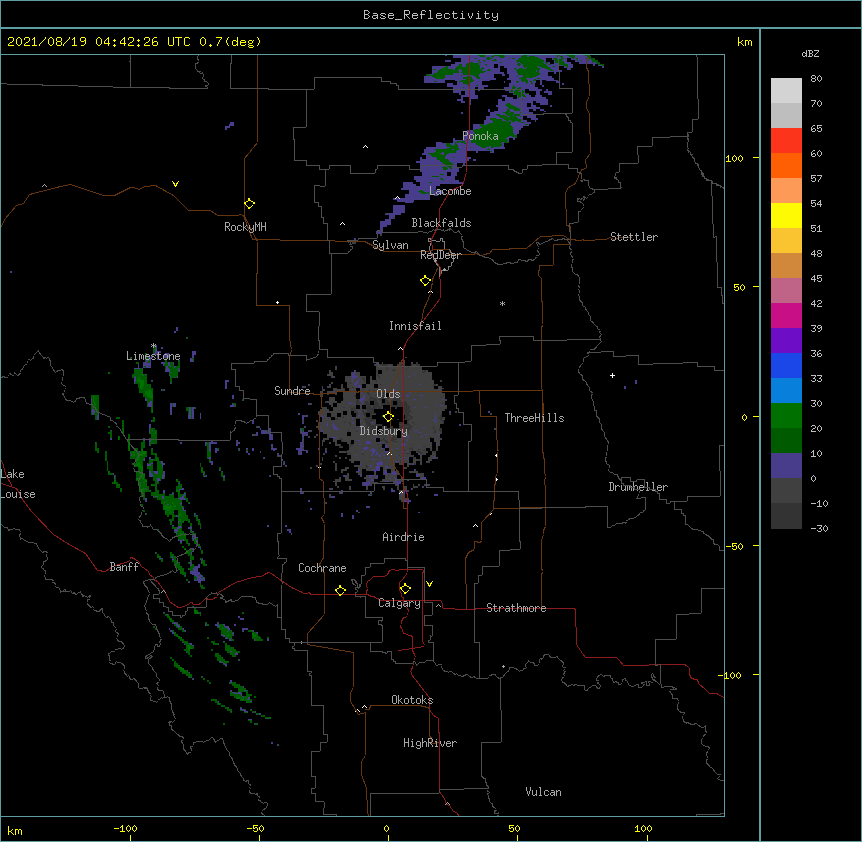Pick the top white 80–70 legend swatch
Screen dimensions: 862x842
[x=786, y=91]
